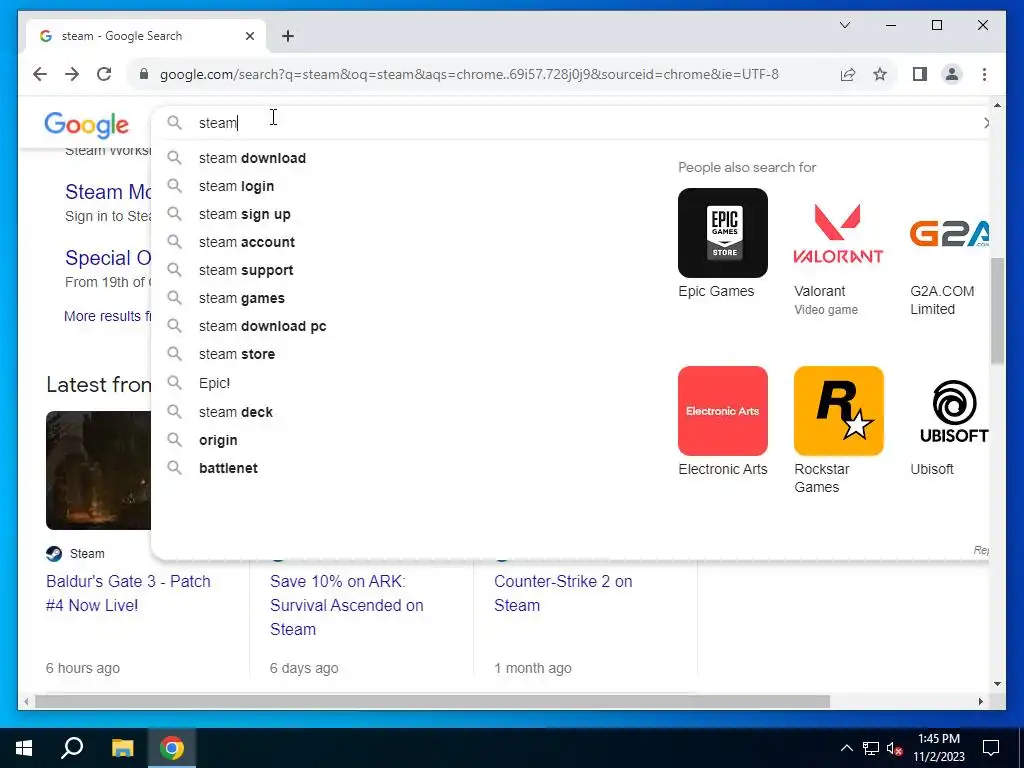Open the Rockstar Games logo tile

[839, 411]
